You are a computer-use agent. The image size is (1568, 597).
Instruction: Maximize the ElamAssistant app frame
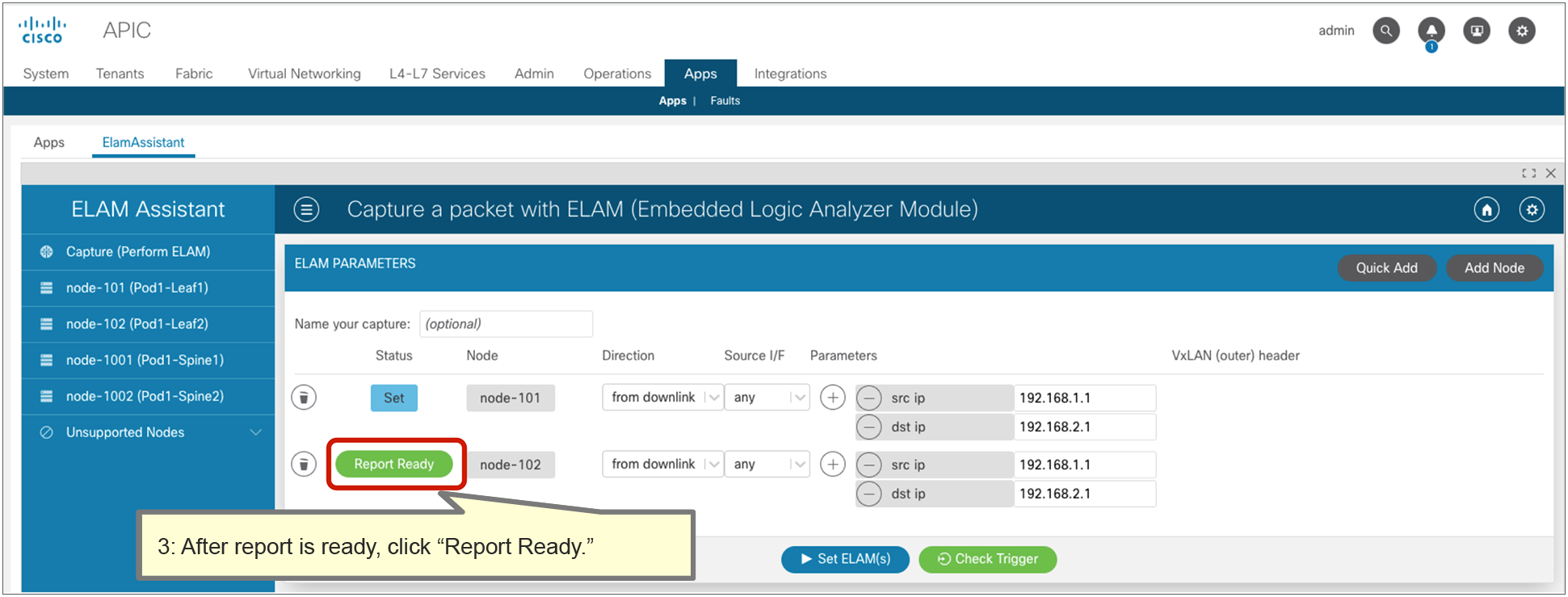pyautogui.click(x=1528, y=173)
